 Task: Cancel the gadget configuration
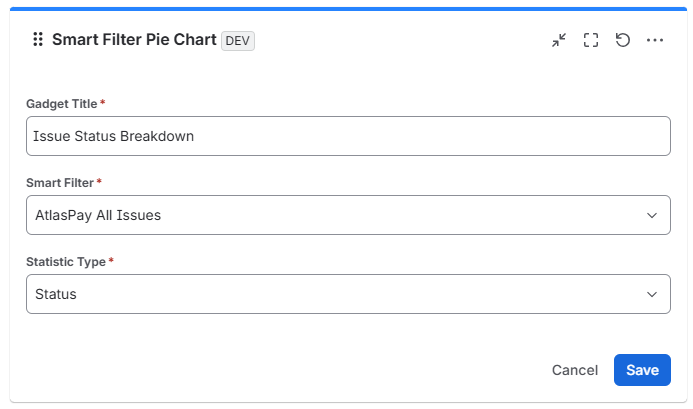[x=575, y=370]
